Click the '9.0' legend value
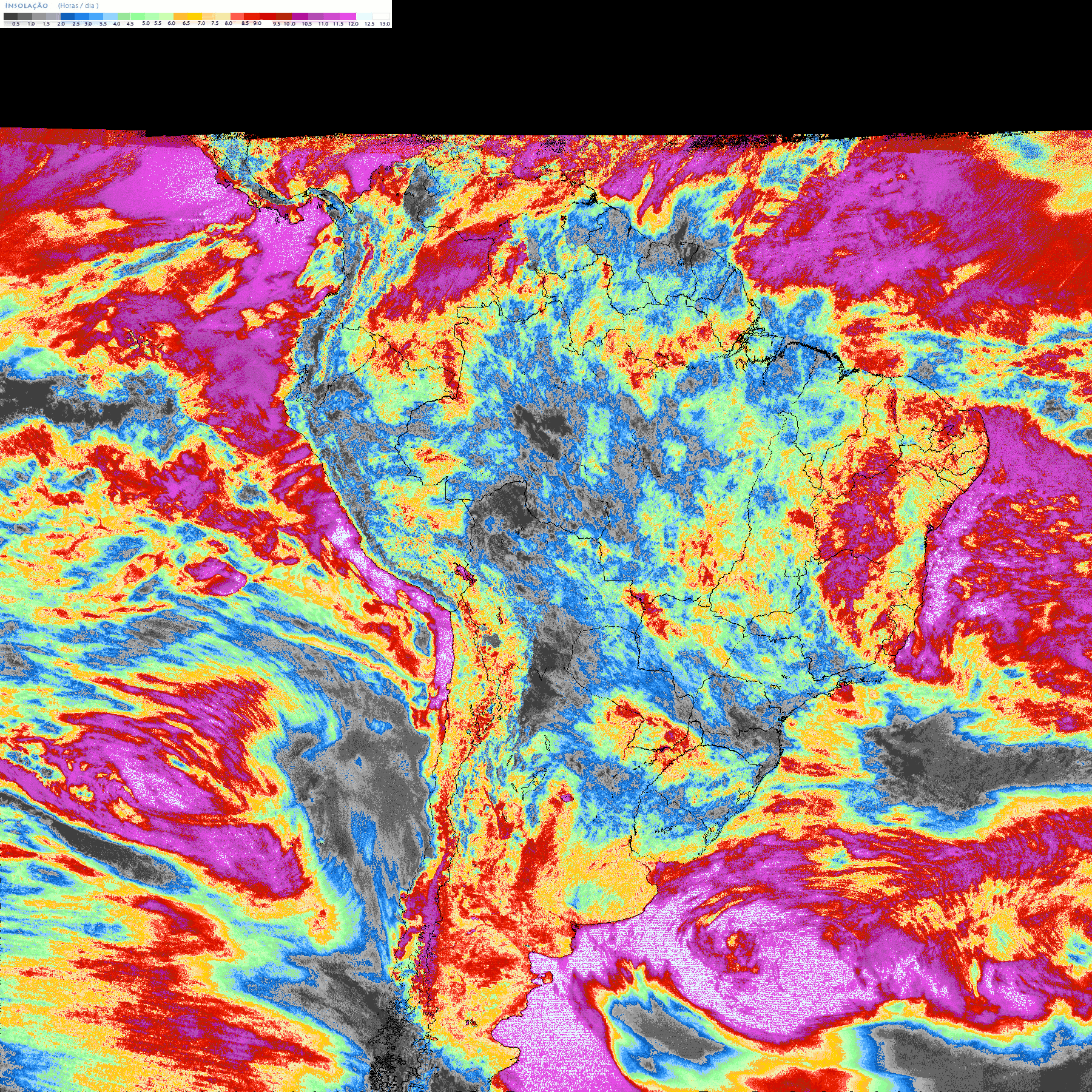1092x1092 pixels. pos(257,23)
